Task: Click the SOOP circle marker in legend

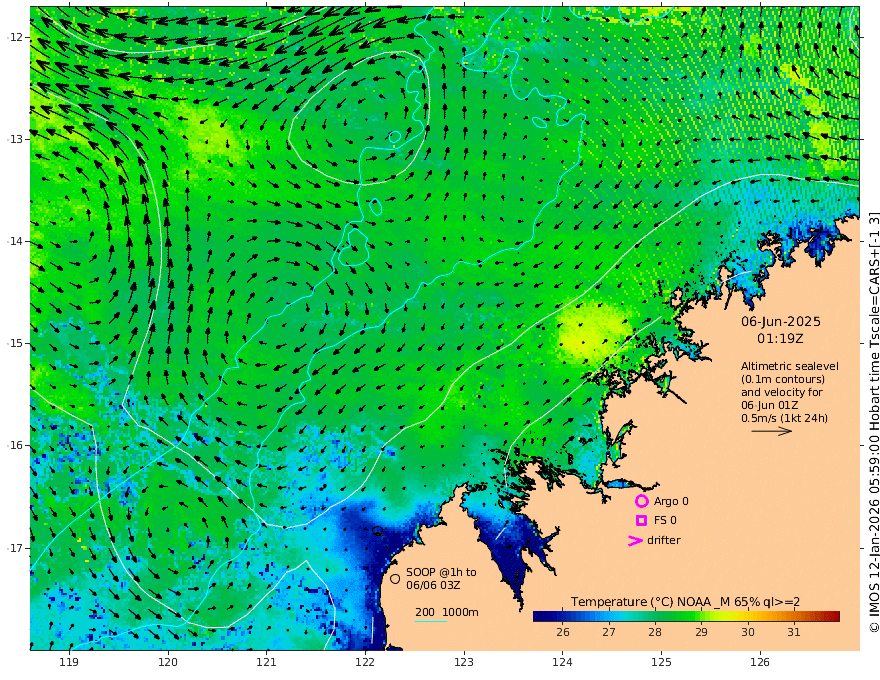Action: point(395,578)
